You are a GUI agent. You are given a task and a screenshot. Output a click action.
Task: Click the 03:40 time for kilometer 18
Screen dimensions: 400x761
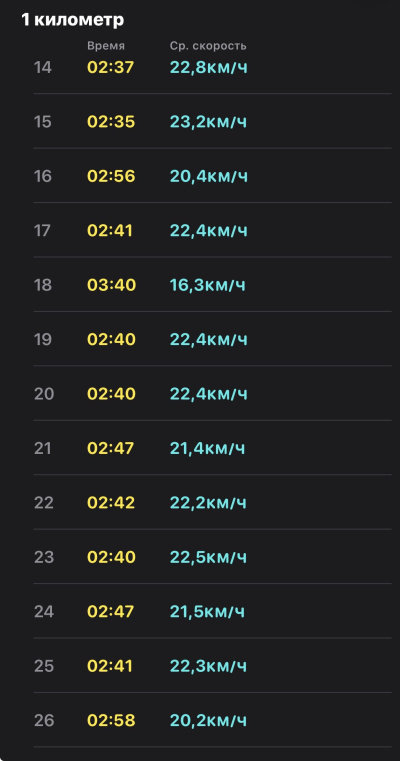click(112, 285)
